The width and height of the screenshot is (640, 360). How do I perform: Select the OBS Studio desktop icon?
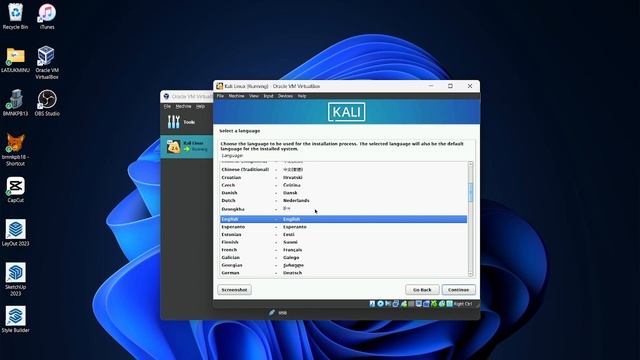pyautogui.click(x=47, y=103)
